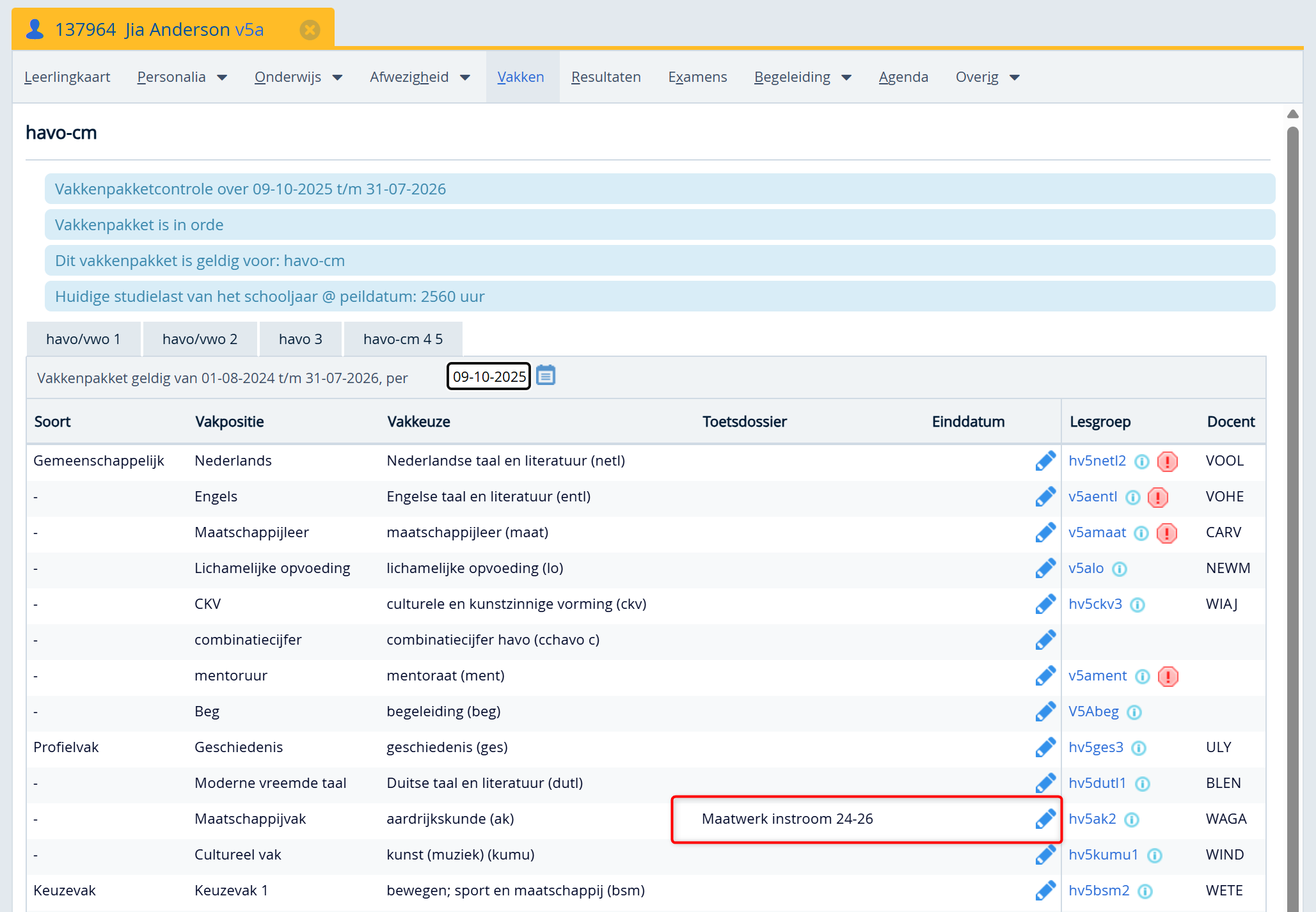Open the hv5ges3 lesgroep link
Viewport: 1316px width, 912px height.
(1095, 747)
